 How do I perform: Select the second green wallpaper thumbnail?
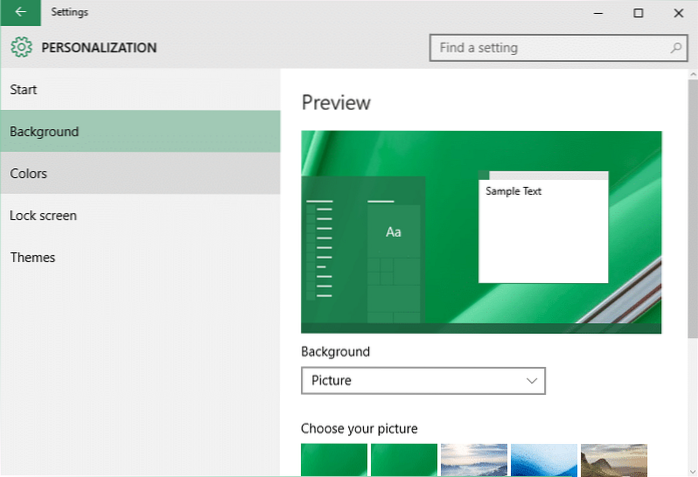pos(404,460)
